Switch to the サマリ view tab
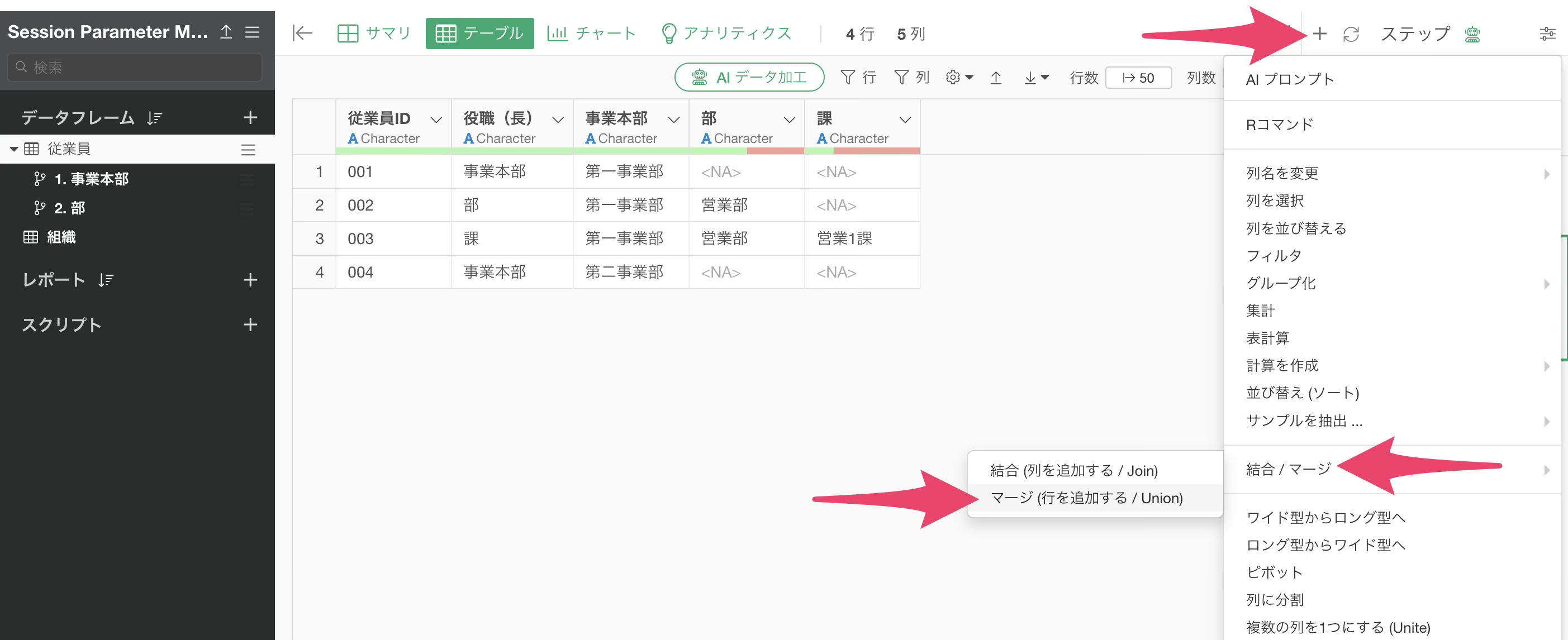 coord(374,34)
